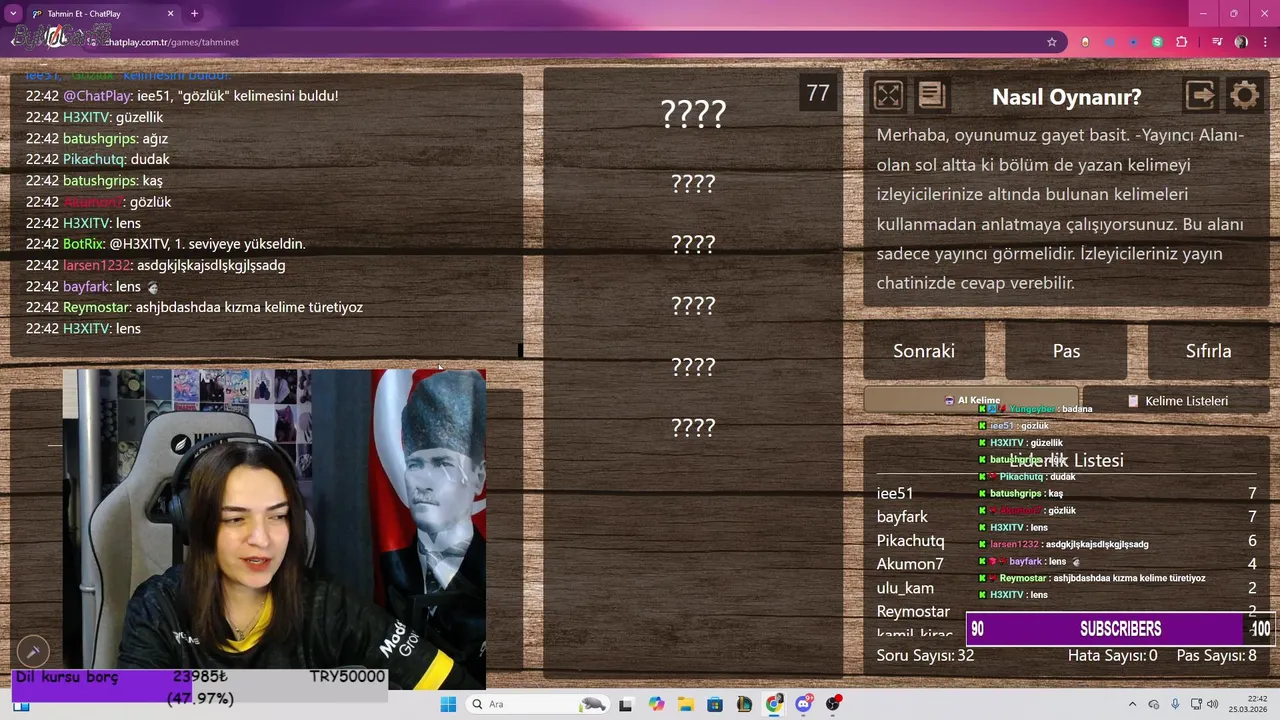Screen dimensions: 1280x720
Task: Click the Hata Sayısı: 0 counter
Action: 1112,655
